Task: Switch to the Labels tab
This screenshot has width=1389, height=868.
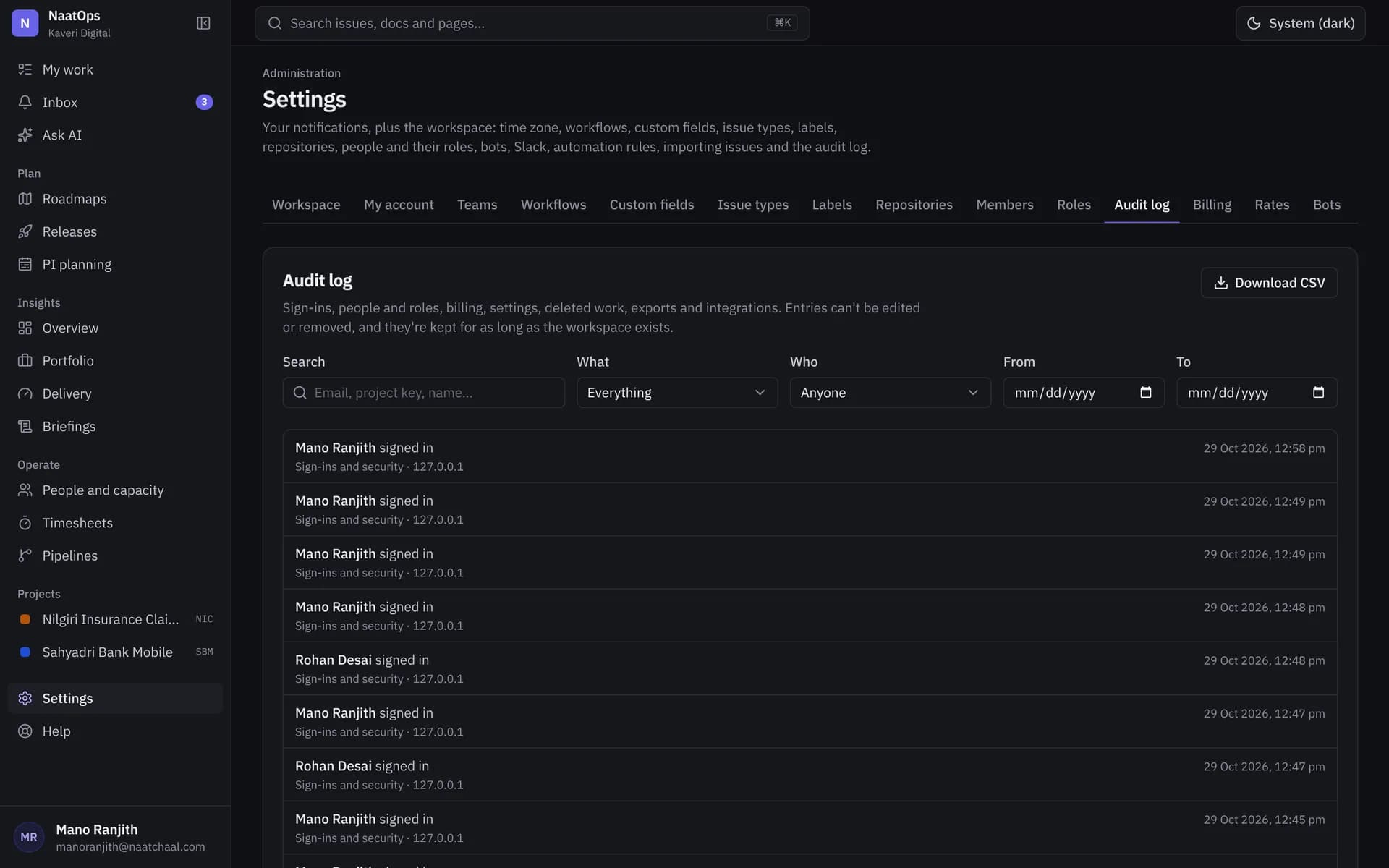Action: 832,205
